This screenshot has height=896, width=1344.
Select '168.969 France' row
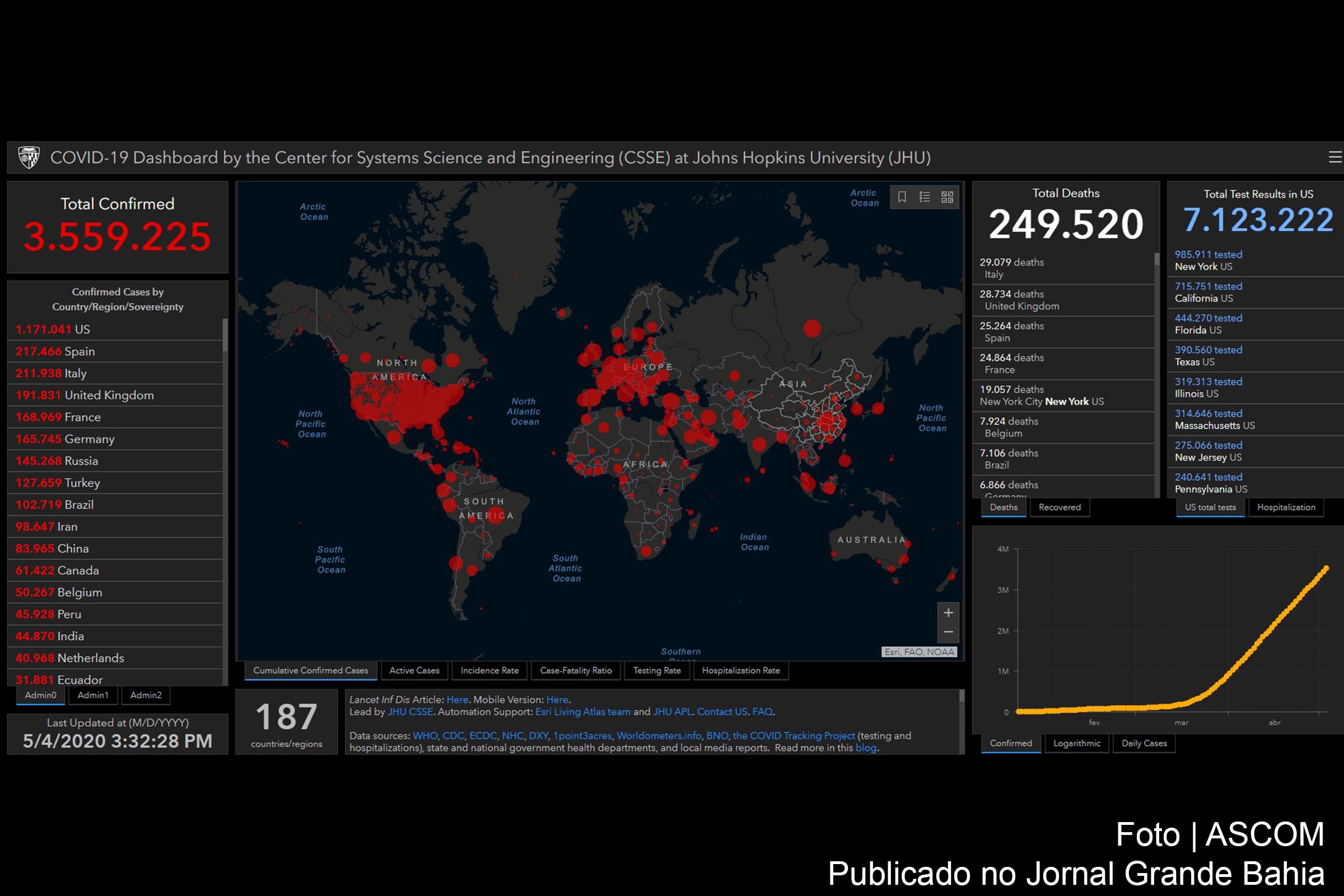(x=115, y=417)
